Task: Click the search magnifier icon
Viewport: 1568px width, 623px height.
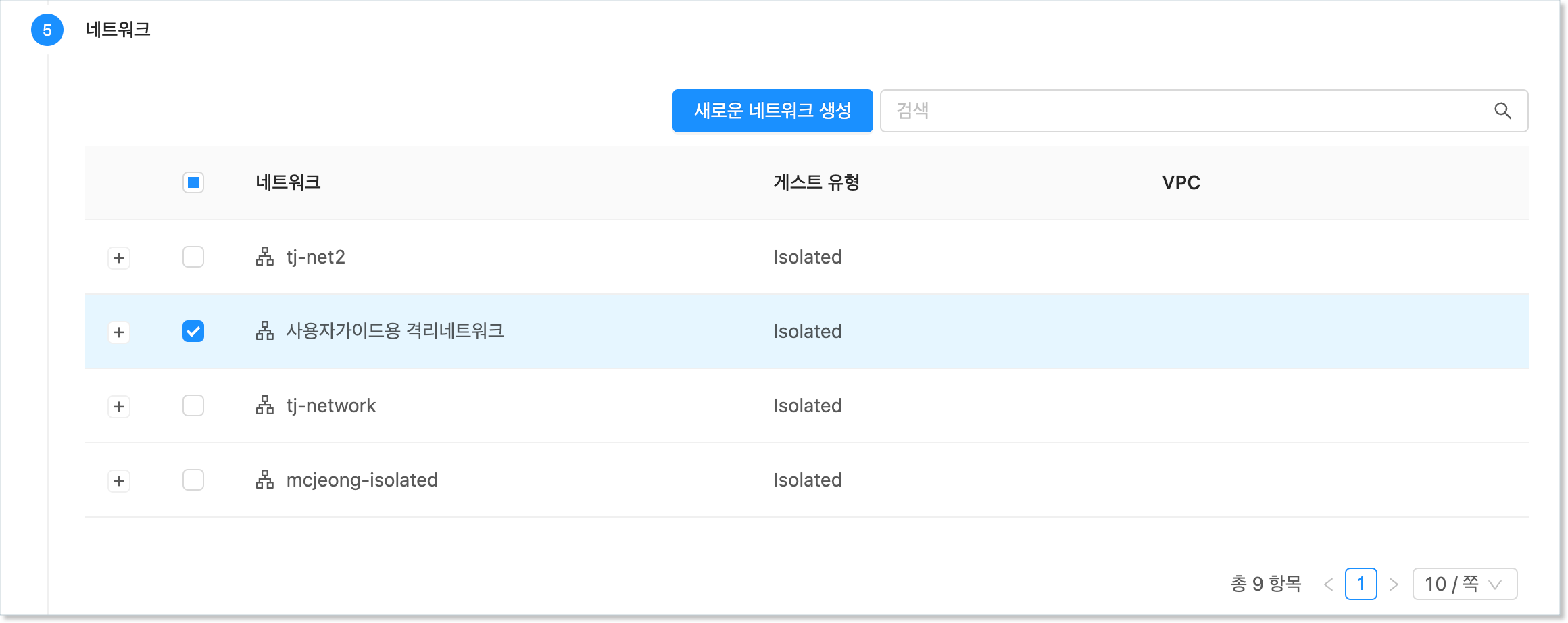Action: click(1502, 111)
